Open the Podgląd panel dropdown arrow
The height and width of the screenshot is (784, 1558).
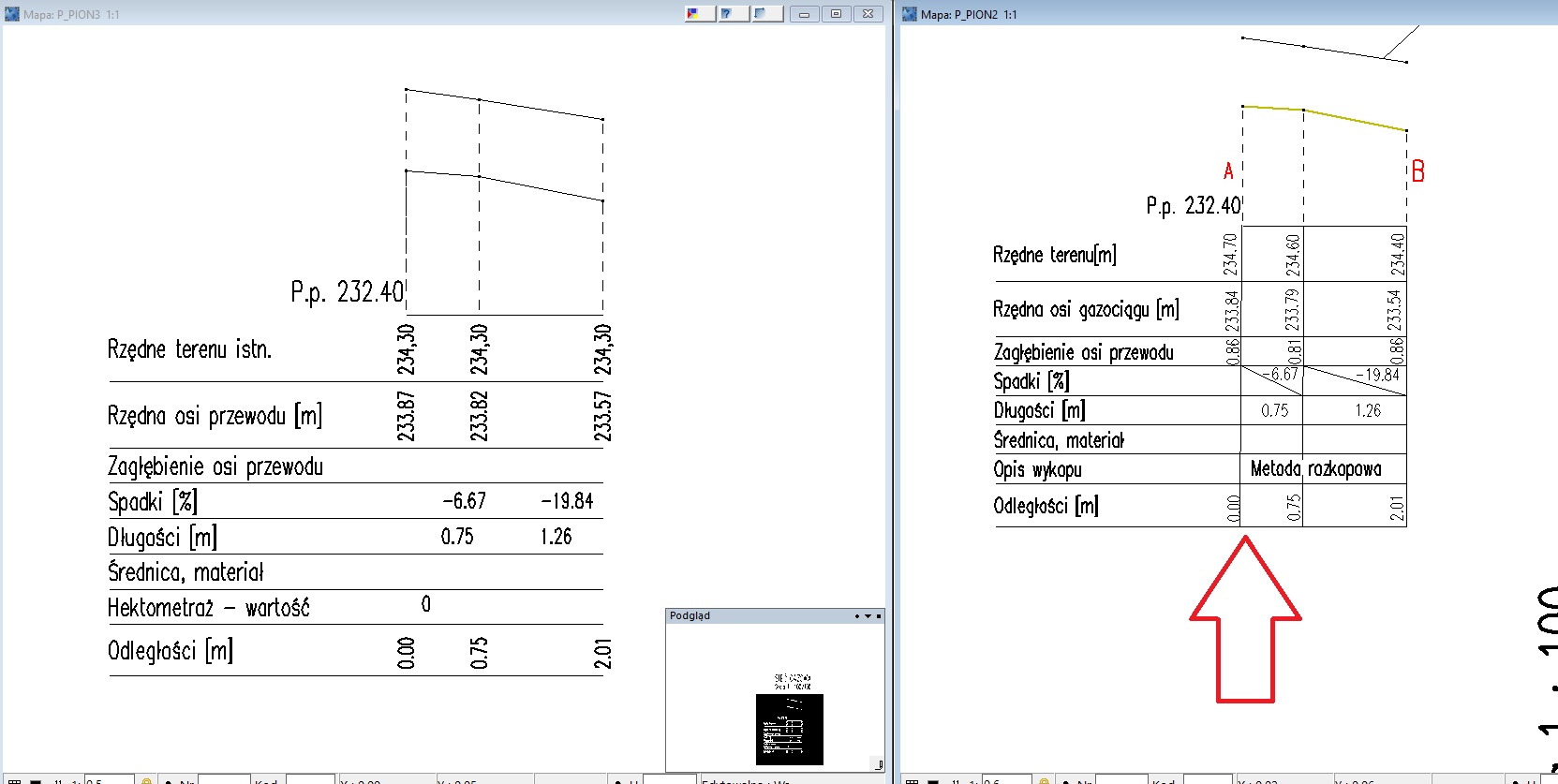pyautogui.click(x=868, y=616)
